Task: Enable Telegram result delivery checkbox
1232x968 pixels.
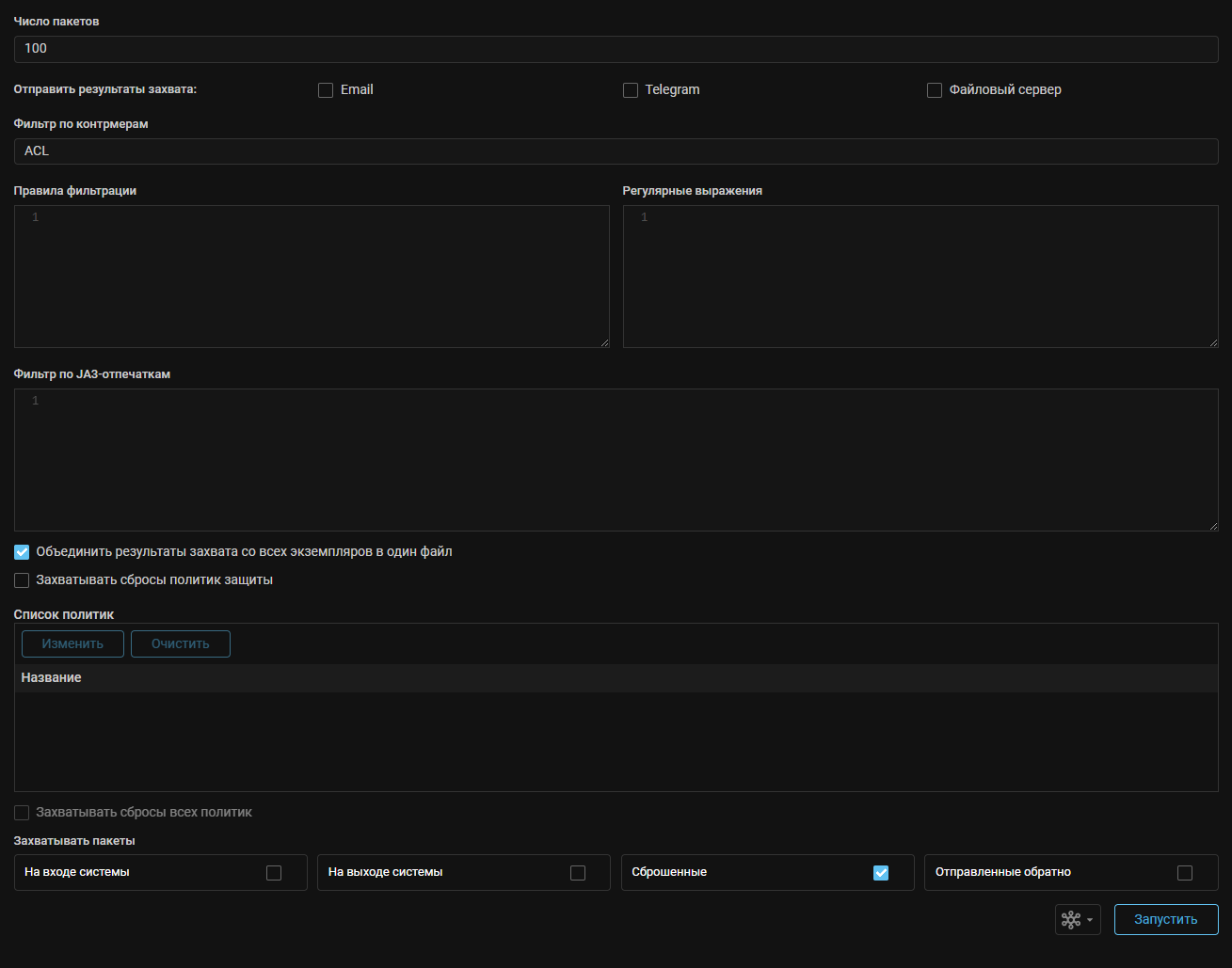Action: click(x=631, y=90)
